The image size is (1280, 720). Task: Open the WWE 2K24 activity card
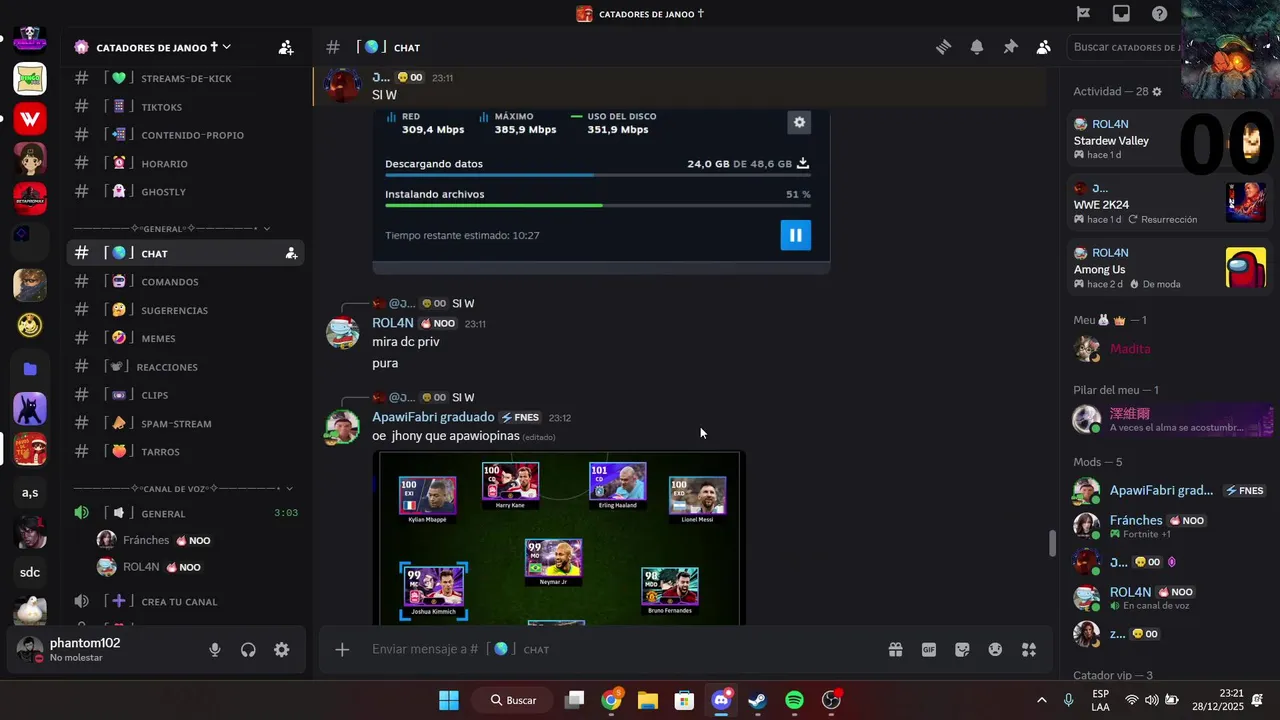(1169, 203)
